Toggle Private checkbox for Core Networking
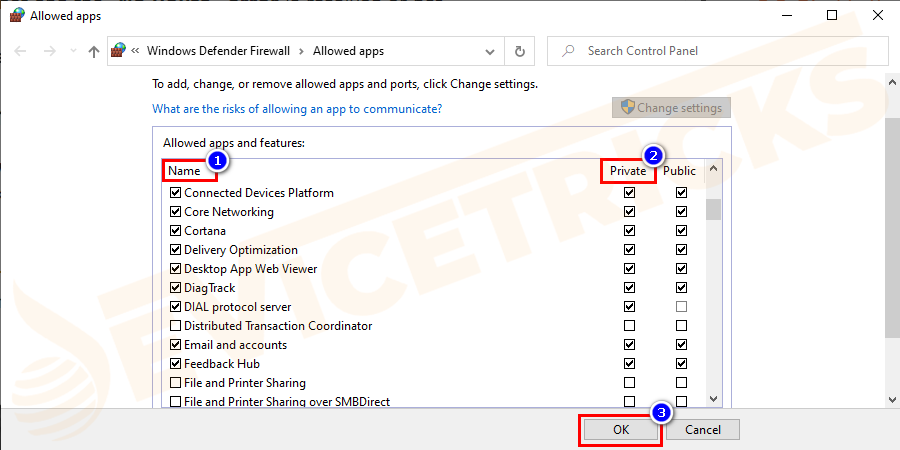Viewport: 900px width, 450px height. 630,212
